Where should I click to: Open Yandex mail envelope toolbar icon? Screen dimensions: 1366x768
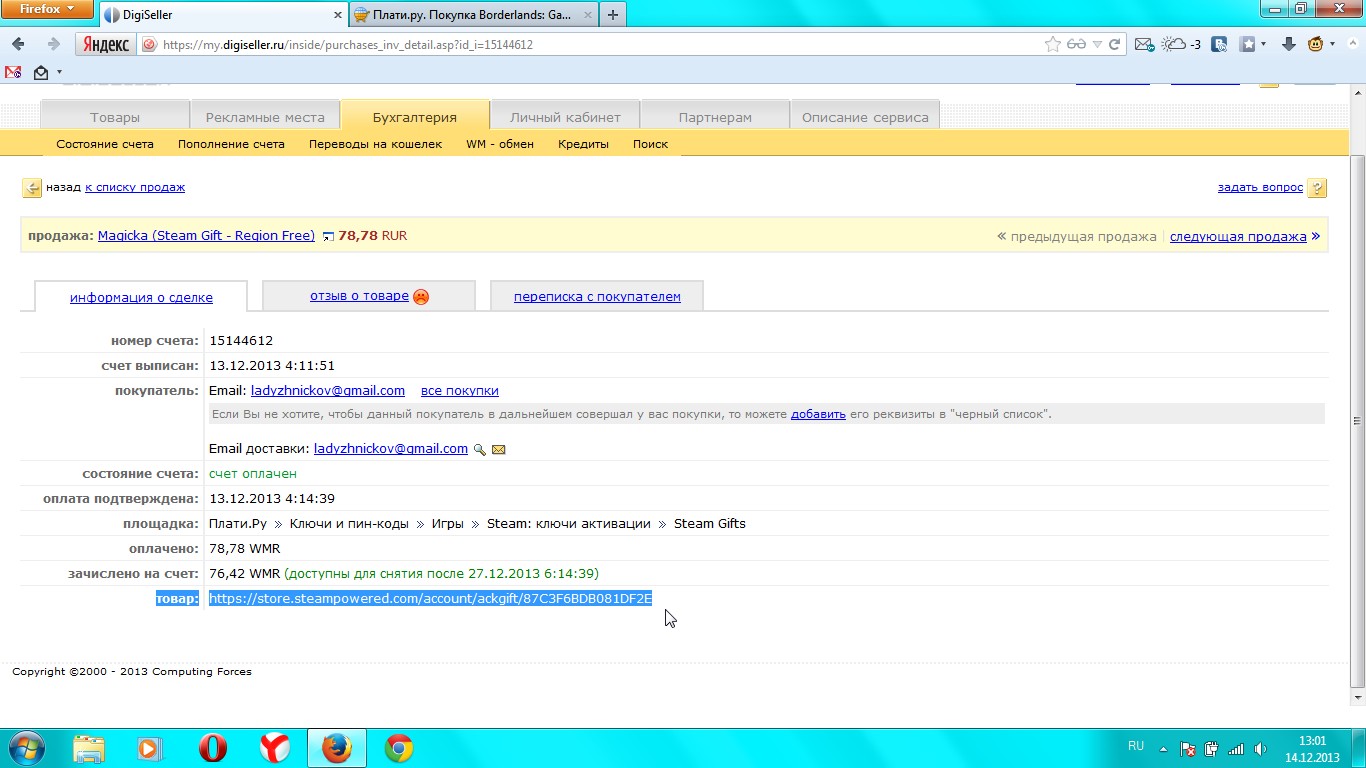click(x=1145, y=44)
